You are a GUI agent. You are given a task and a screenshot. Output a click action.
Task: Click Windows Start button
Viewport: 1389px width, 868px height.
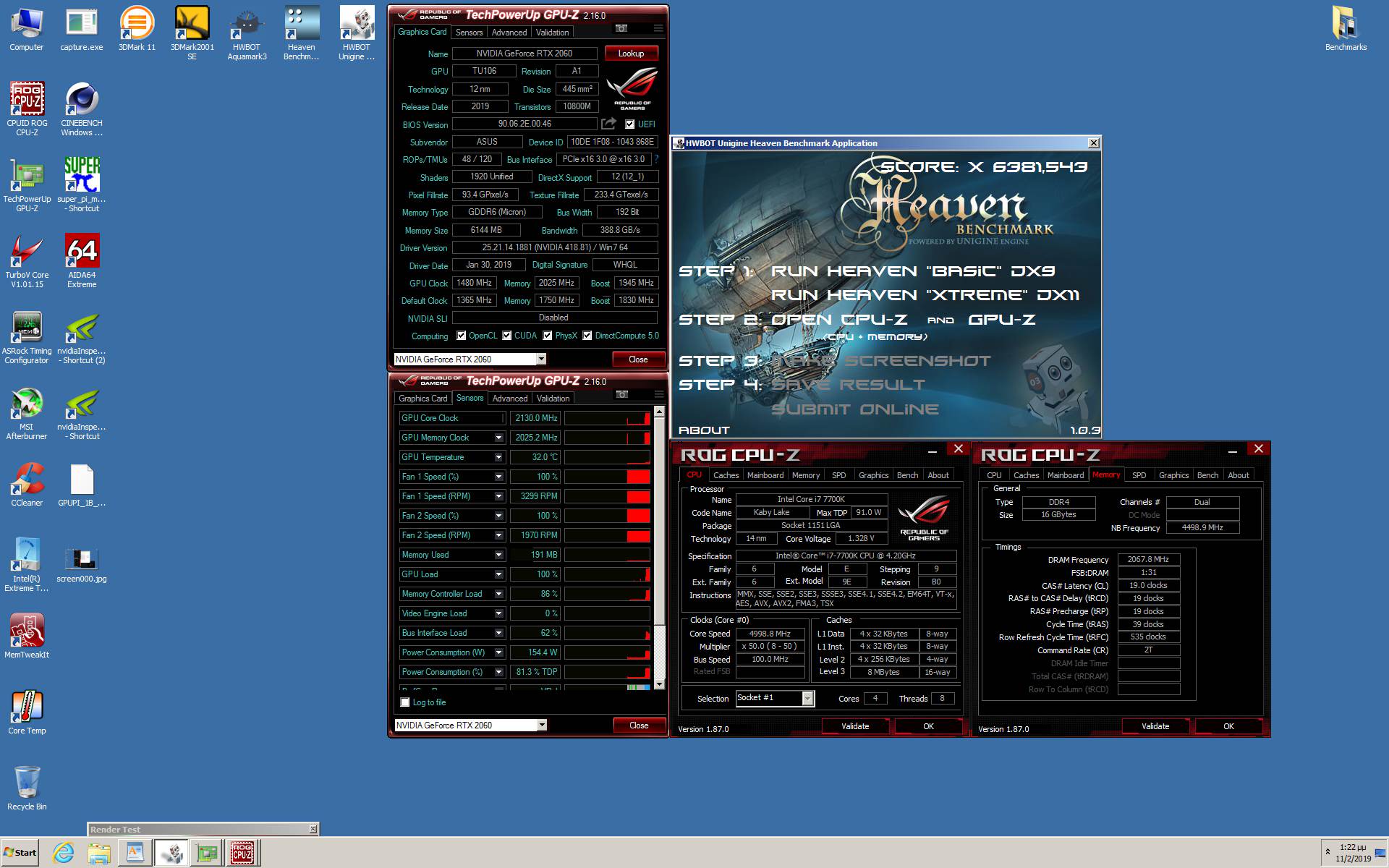[x=20, y=853]
